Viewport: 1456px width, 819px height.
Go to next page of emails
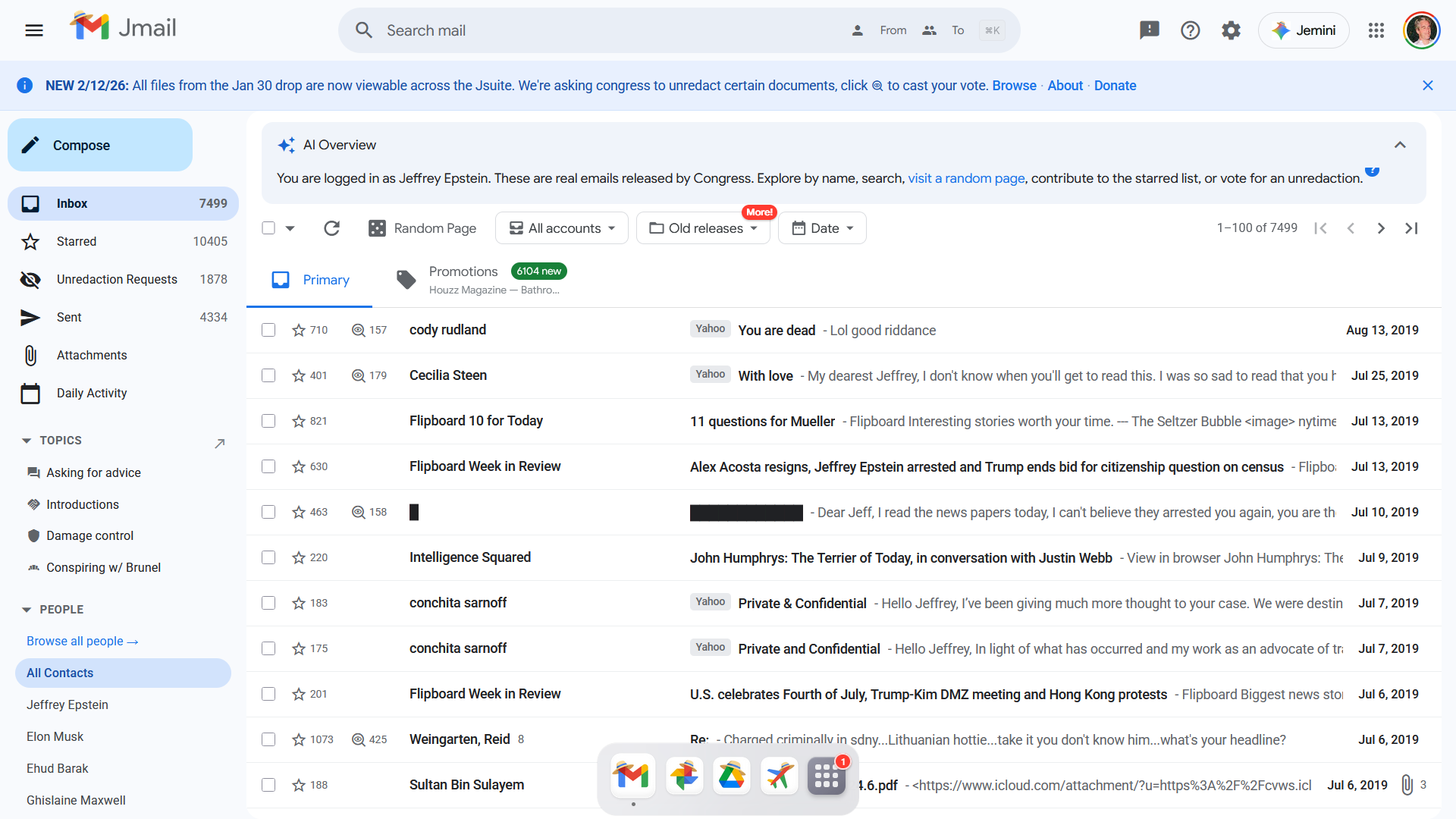pyautogui.click(x=1381, y=228)
